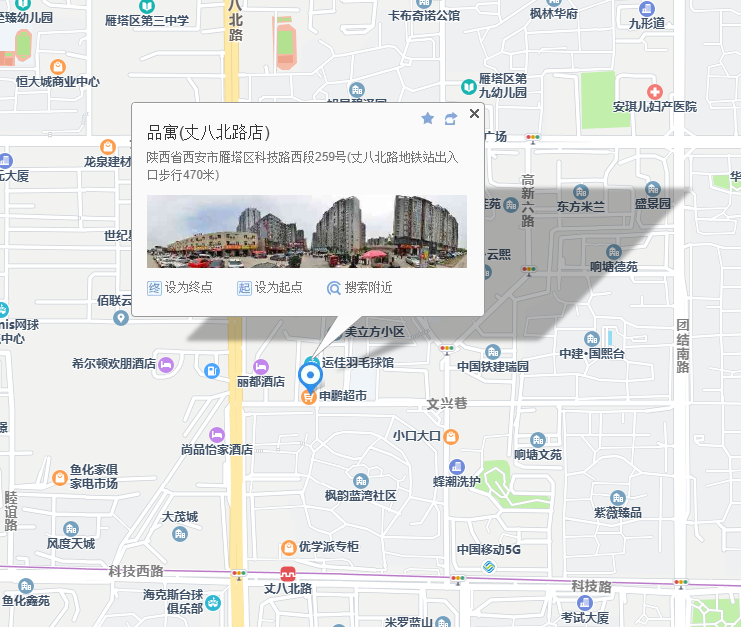Click the 米罗蓝山 residential label
This screenshot has width=741, height=627.
[408, 622]
